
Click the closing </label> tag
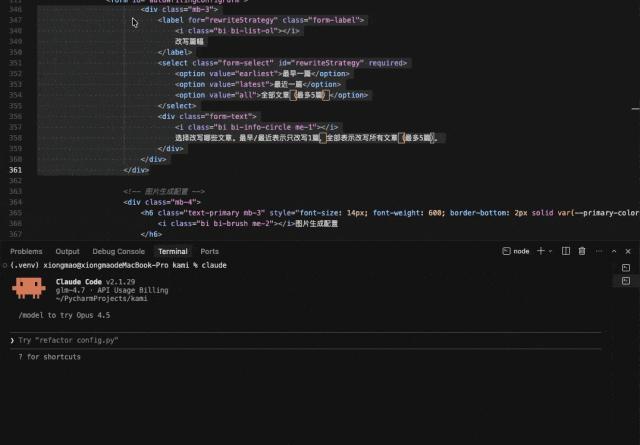click(175, 52)
